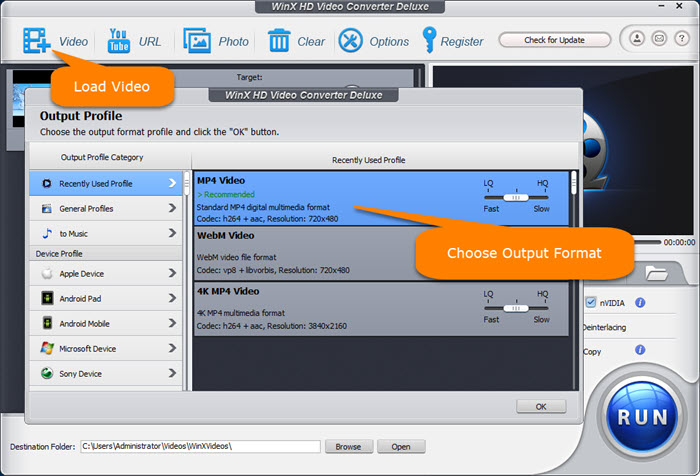This screenshot has width=700, height=476.
Task: Adjust MP4 Video quality slider
Action: pos(516,197)
